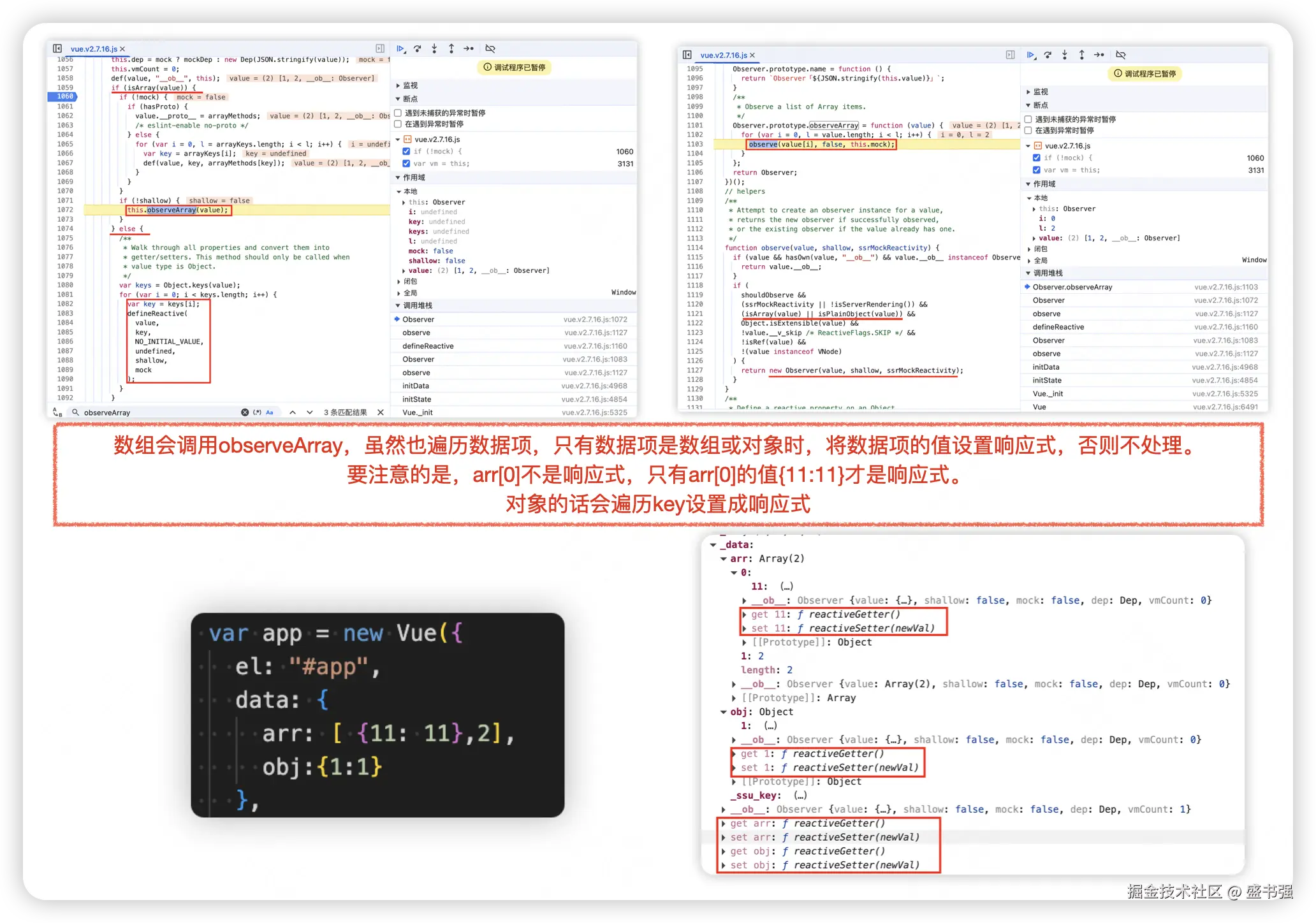Click step over icon in left debugger
Screen dimensions: 1316x923
click(x=418, y=48)
